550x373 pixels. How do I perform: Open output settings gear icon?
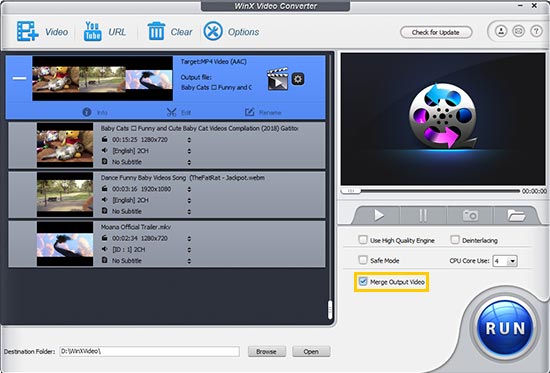pyautogui.click(x=298, y=79)
